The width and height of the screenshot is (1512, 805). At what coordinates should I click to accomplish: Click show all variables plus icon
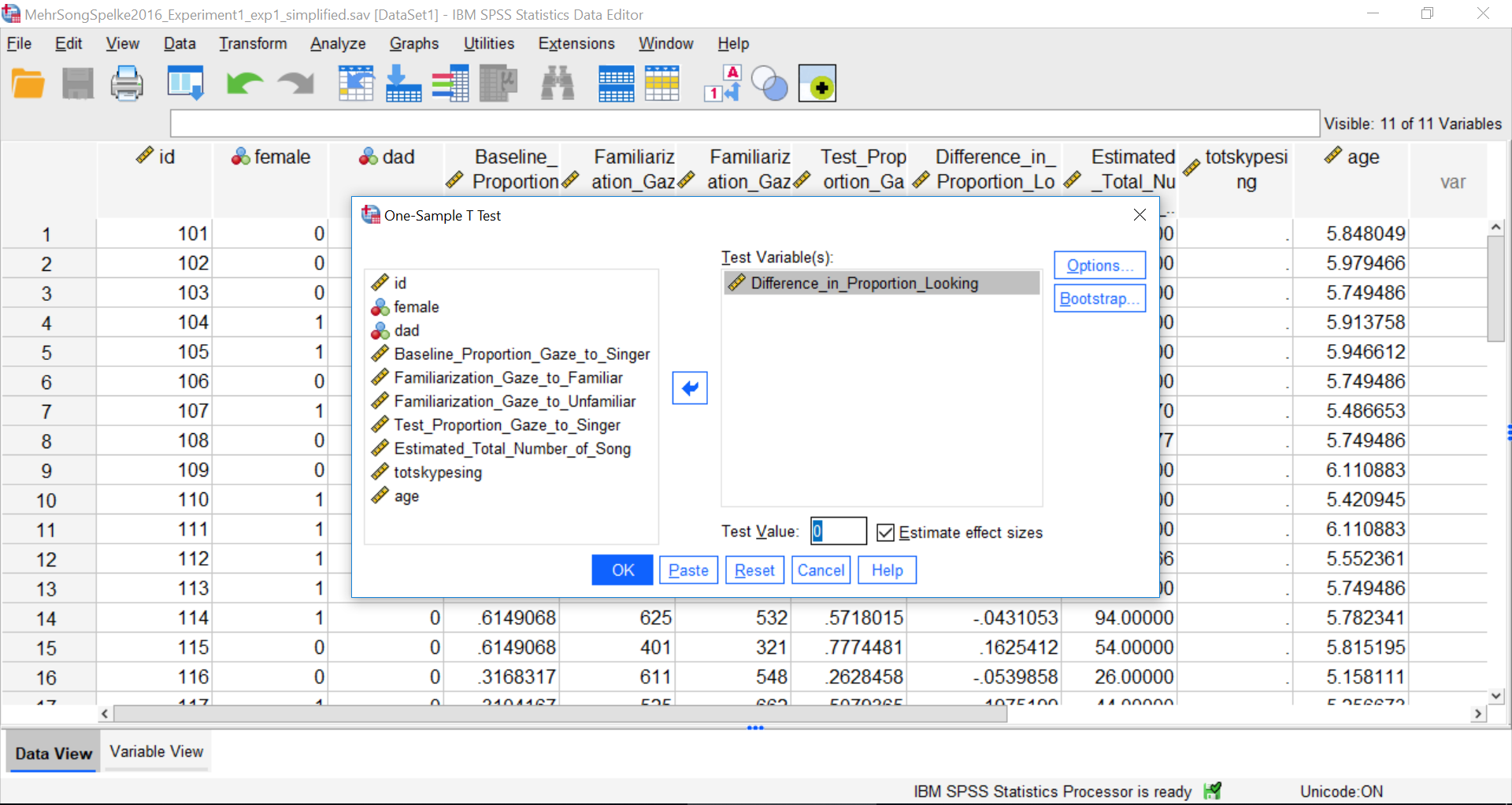pos(817,83)
